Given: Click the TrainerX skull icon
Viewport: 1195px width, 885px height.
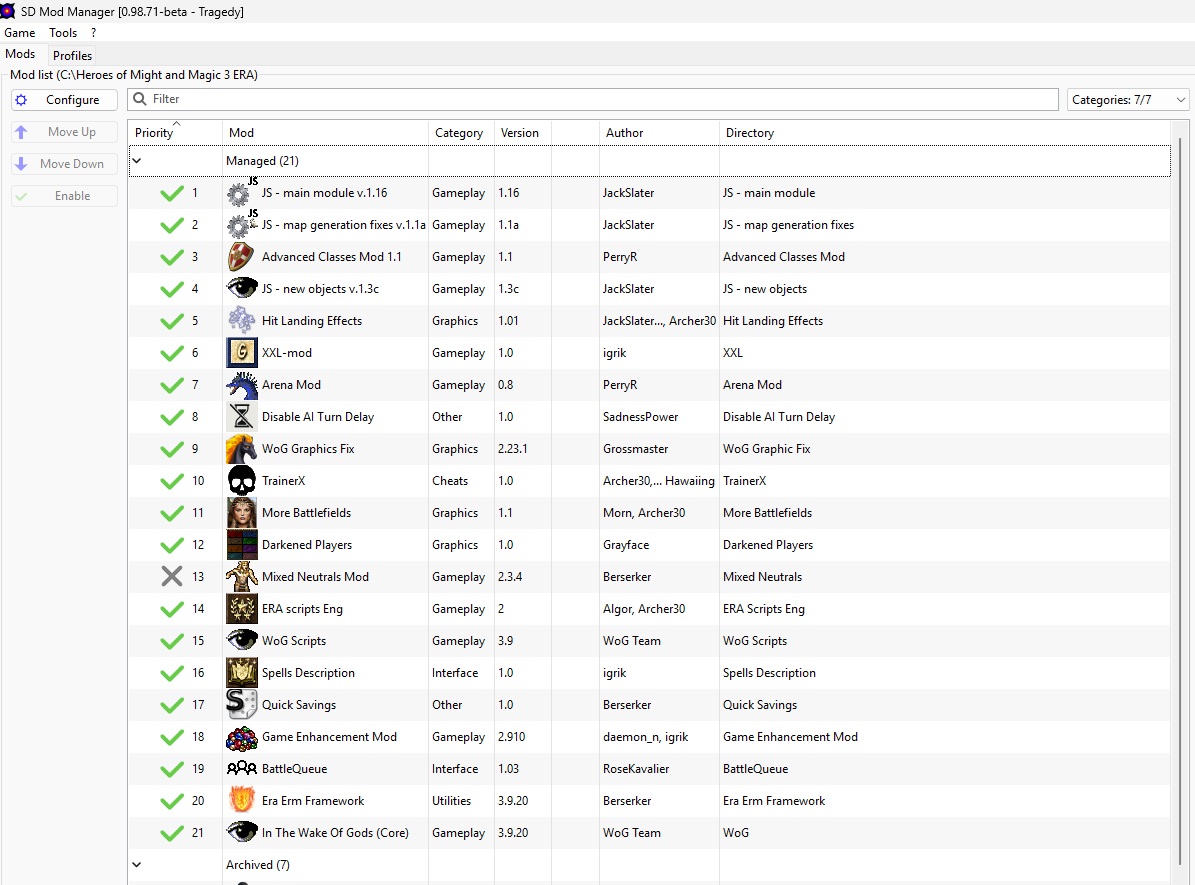Looking at the screenshot, I should point(242,481).
